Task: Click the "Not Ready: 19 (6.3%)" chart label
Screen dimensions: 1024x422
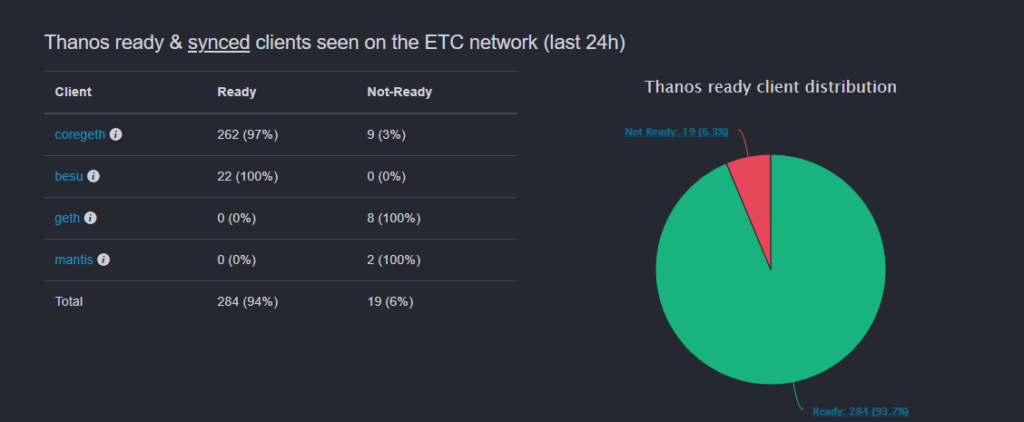Action: coord(678,131)
